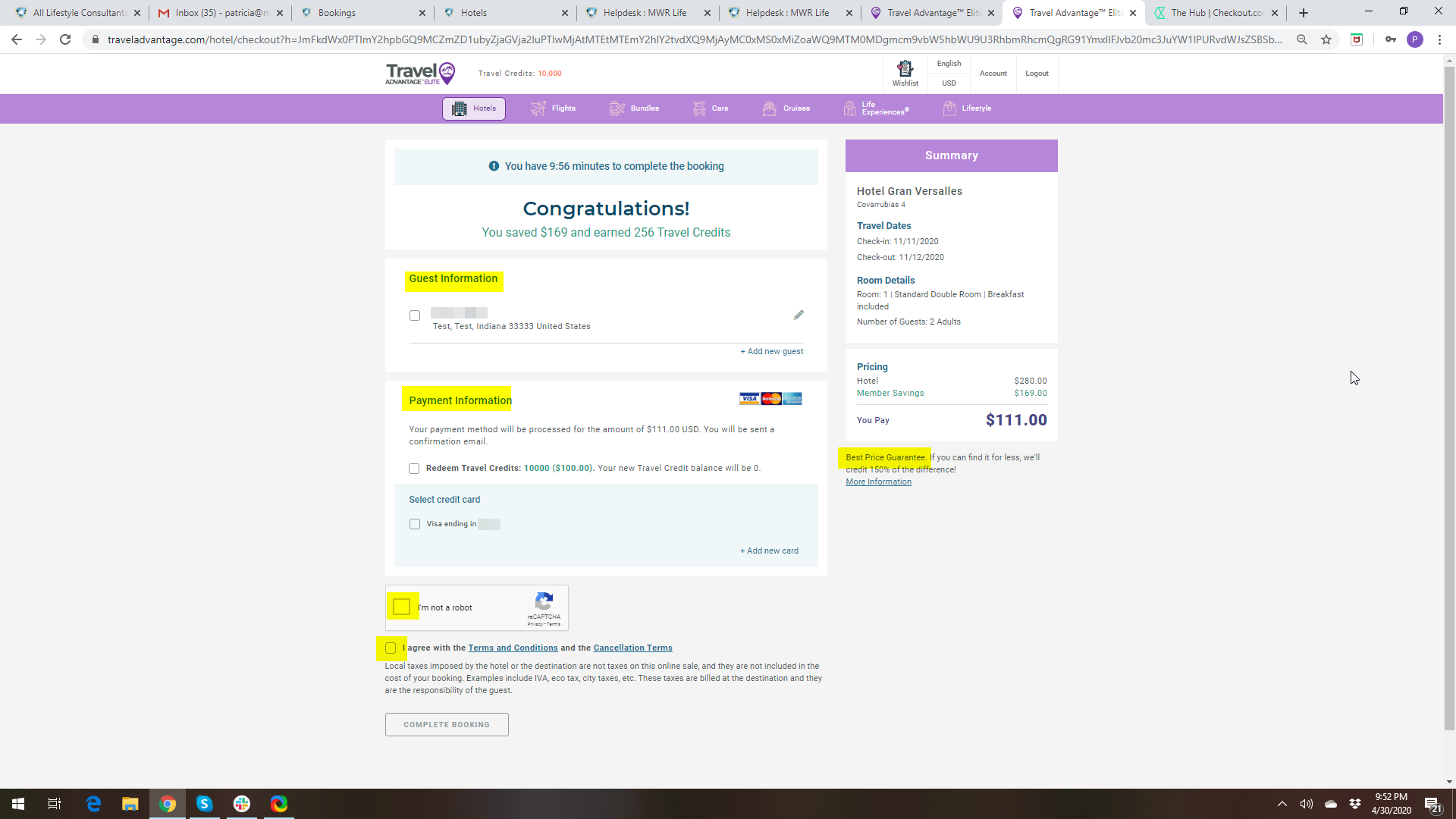Click the pencil edit guest icon
1456x819 pixels.
coord(799,315)
